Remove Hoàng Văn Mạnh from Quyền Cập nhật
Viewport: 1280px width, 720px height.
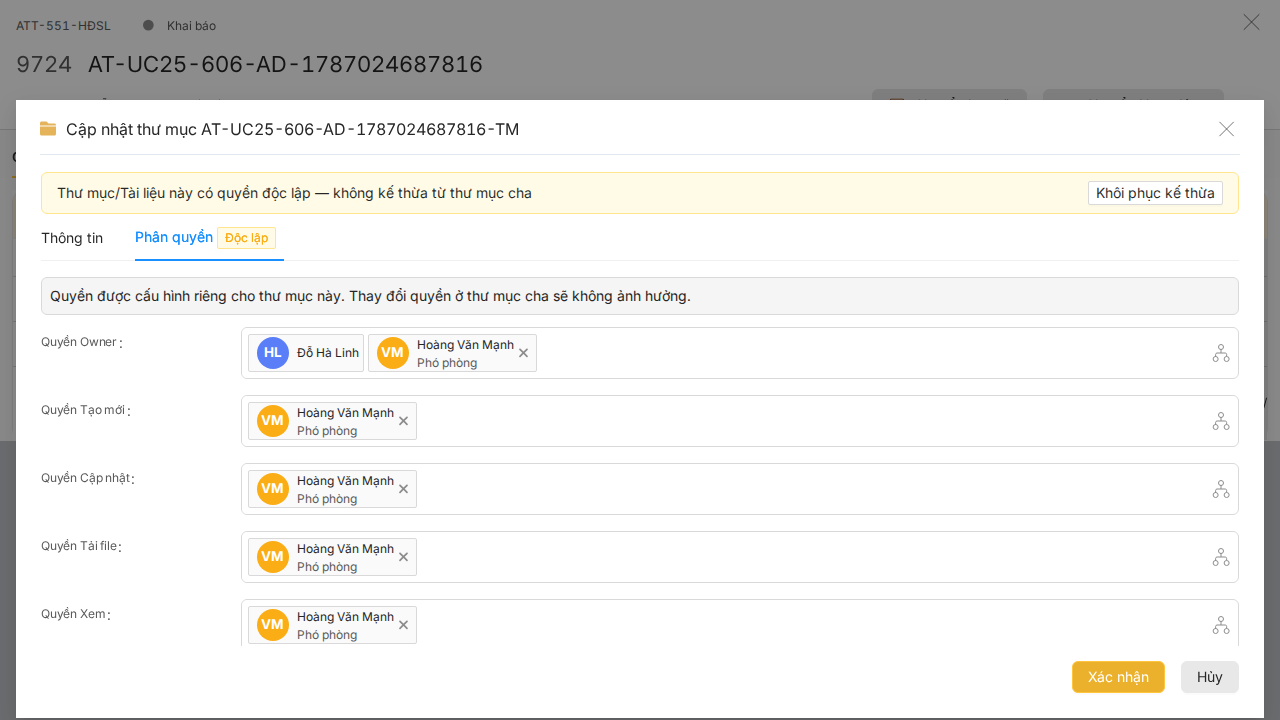point(403,489)
